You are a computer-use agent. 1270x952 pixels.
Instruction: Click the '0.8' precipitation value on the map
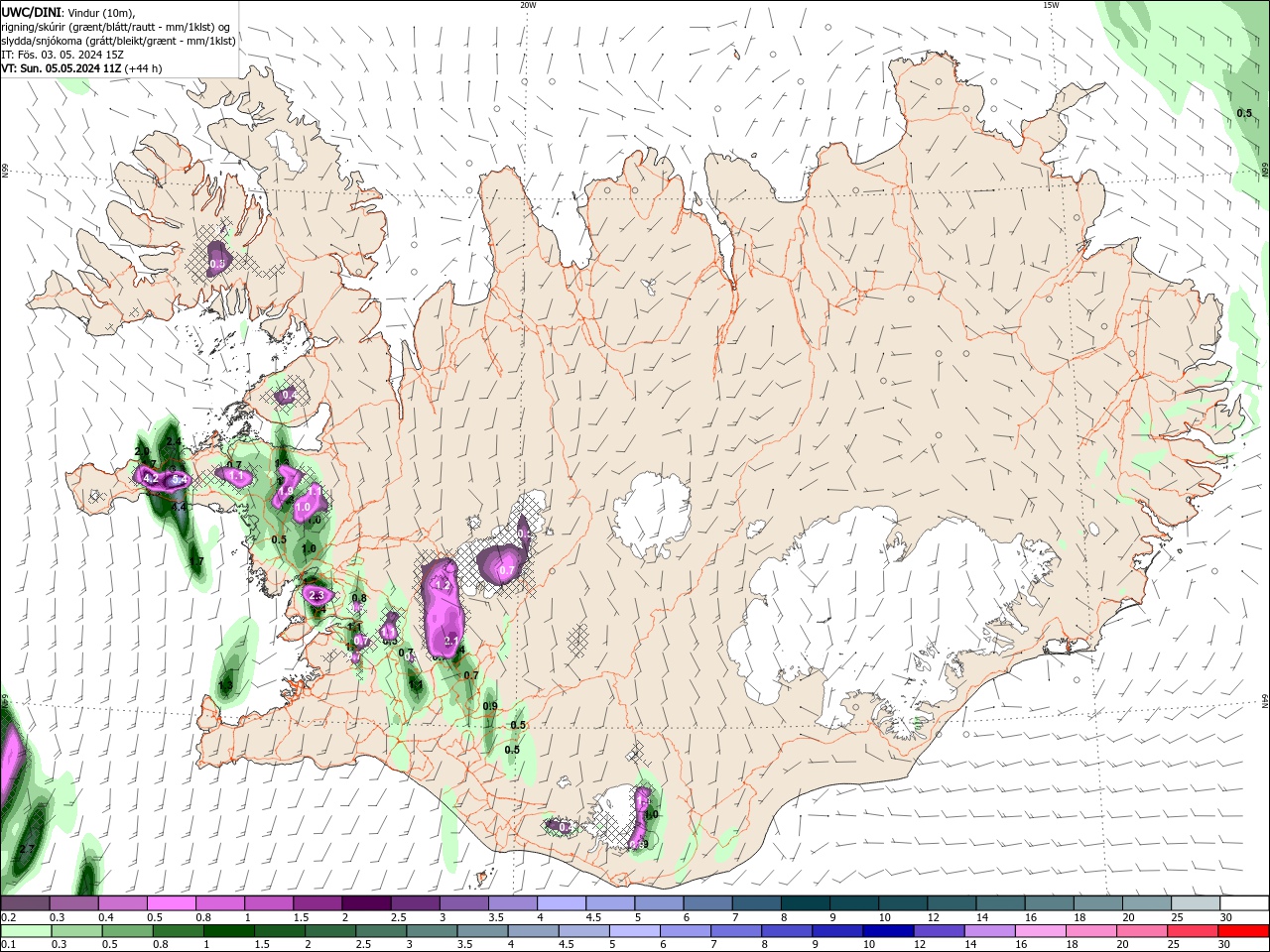359,598
